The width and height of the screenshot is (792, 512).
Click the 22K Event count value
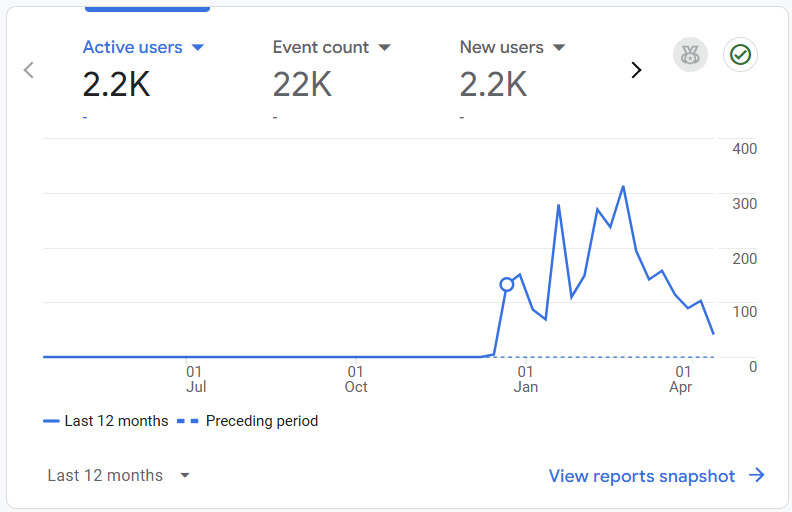point(302,85)
